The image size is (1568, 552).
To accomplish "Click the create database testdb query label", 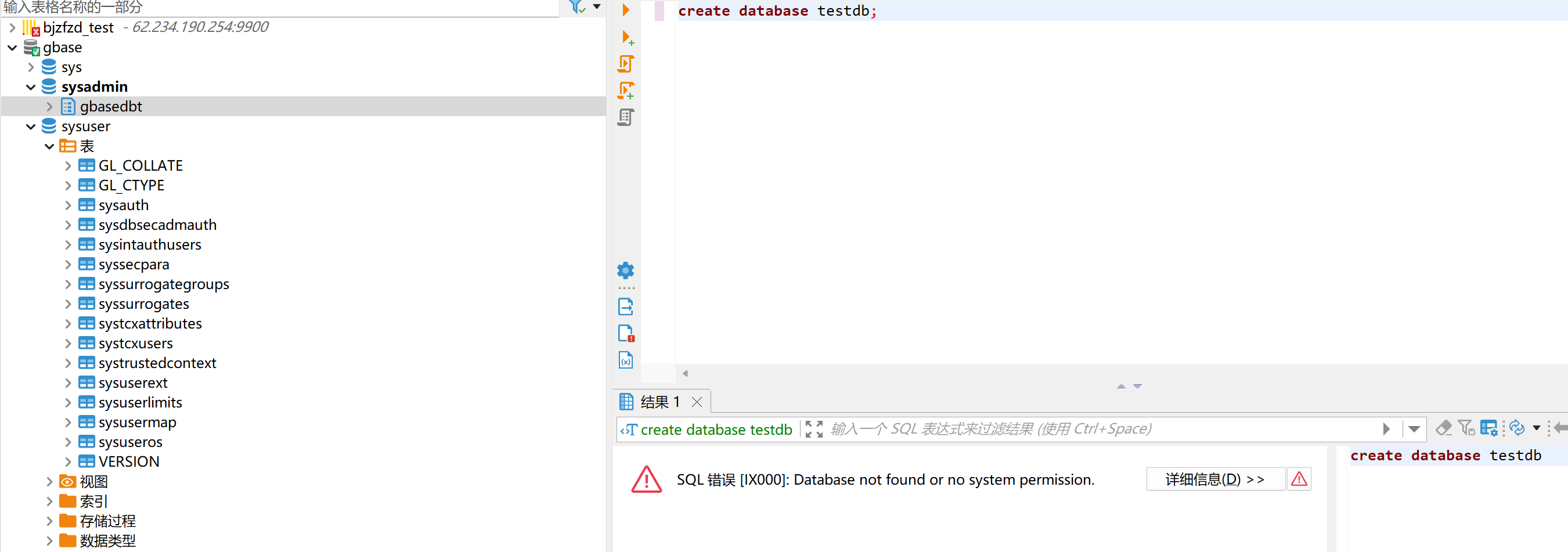I will click(716, 429).
